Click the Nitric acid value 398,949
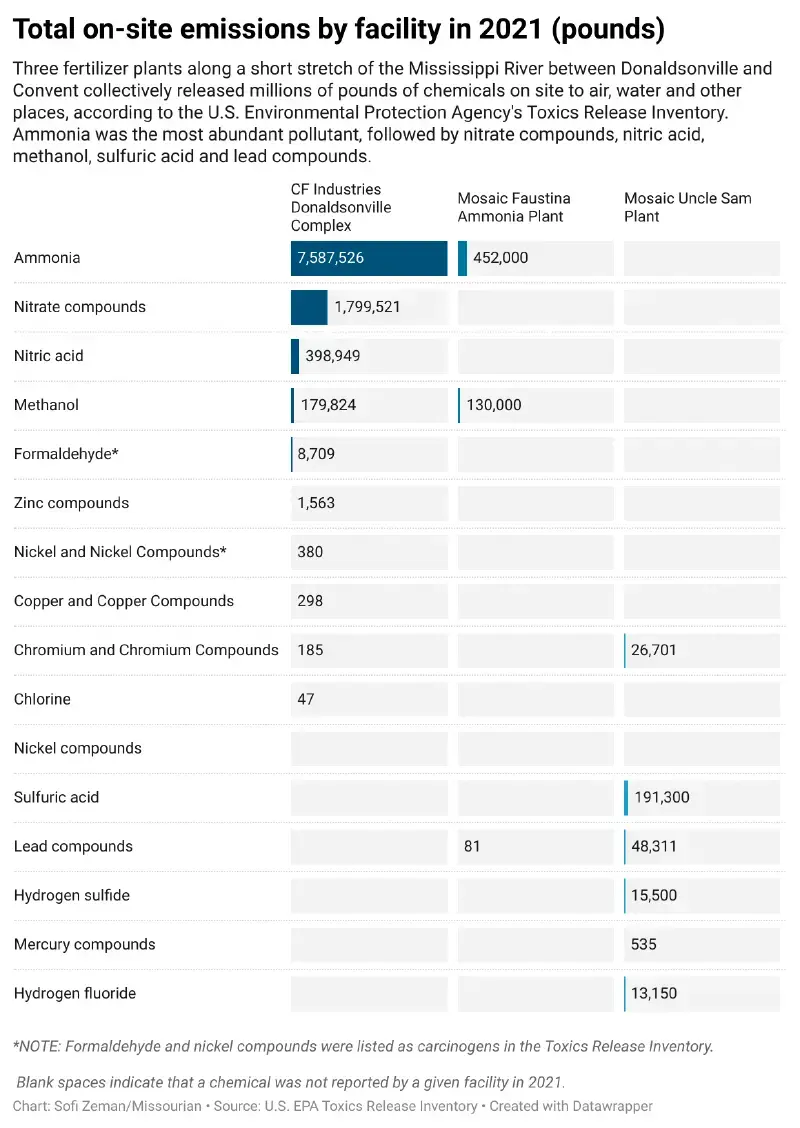Image resolution: width=800 pixels, height=1128 pixels. pos(333,356)
